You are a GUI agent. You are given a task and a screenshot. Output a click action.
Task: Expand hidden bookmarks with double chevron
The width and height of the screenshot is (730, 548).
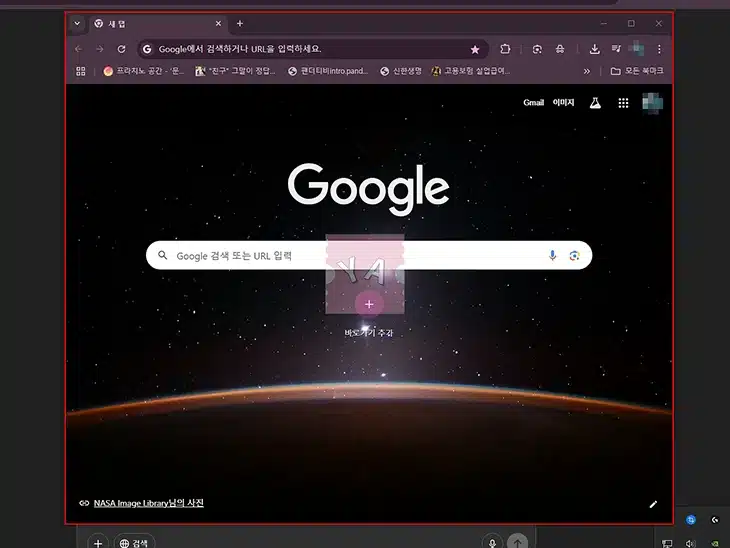point(587,71)
